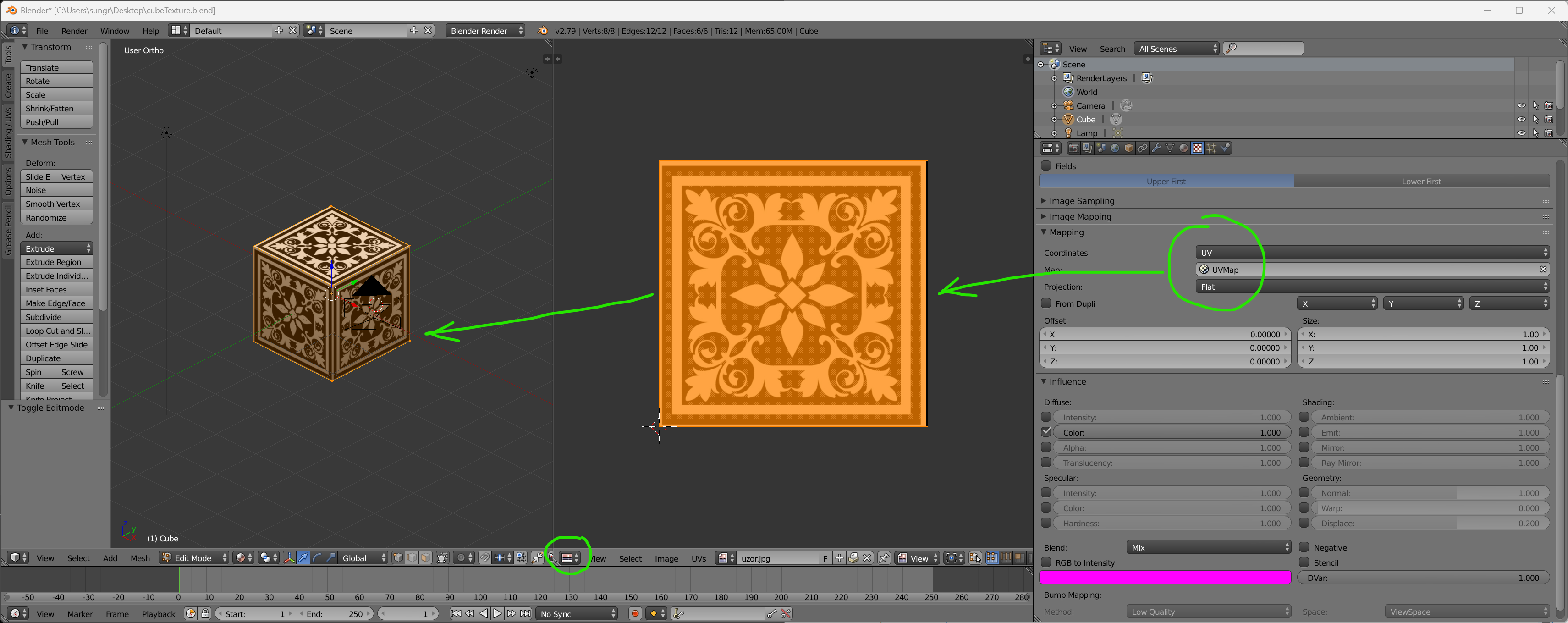This screenshot has width=1568, height=623.
Task: Open the Material properties tab icon
Action: (x=1183, y=148)
